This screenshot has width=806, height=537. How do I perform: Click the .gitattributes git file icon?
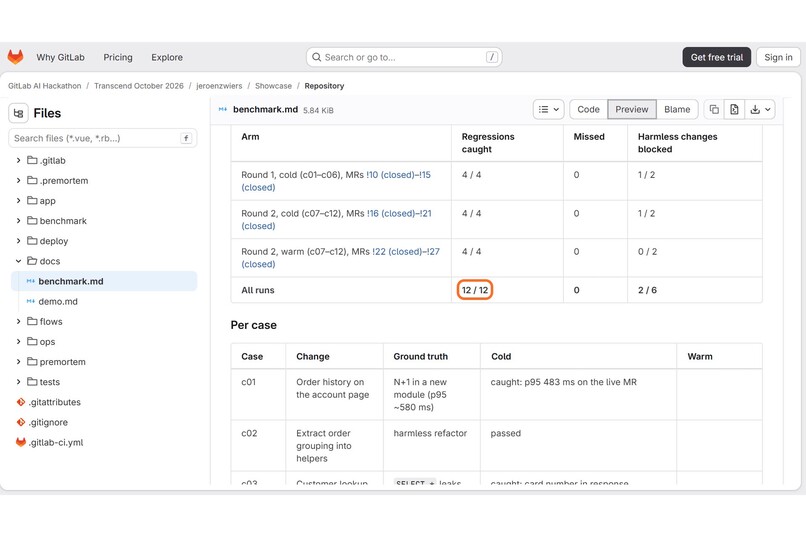click(21, 402)
